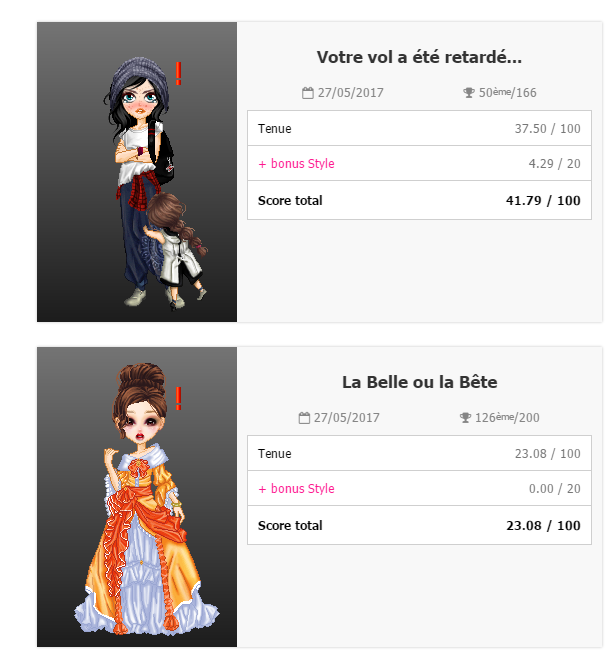Viewport: 610px width, 662px height.
Task: Click Score total row showing 41.79 / 100
Action: [419, 200]
